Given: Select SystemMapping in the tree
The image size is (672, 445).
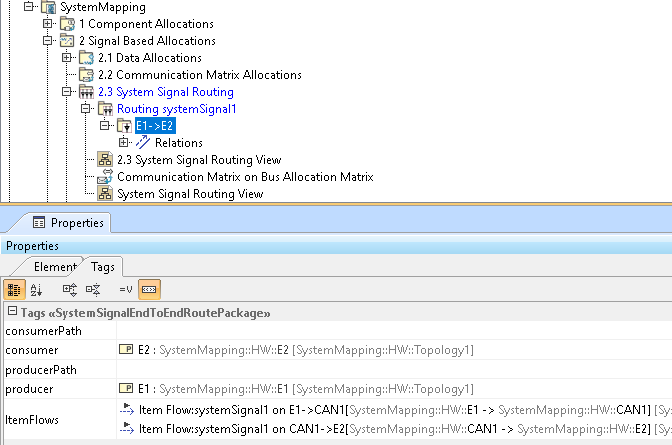Looking at the screenshot, I should pos(103,7).
